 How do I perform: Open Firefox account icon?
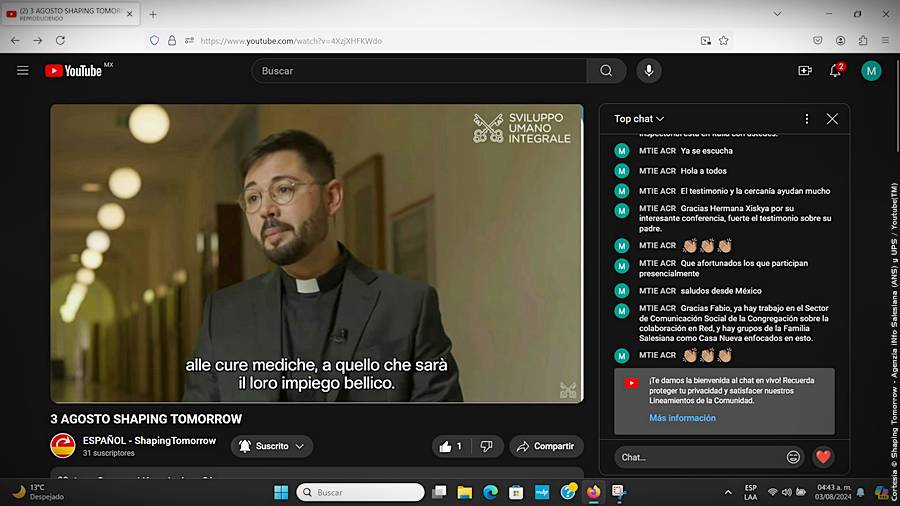tap(840, 40)
